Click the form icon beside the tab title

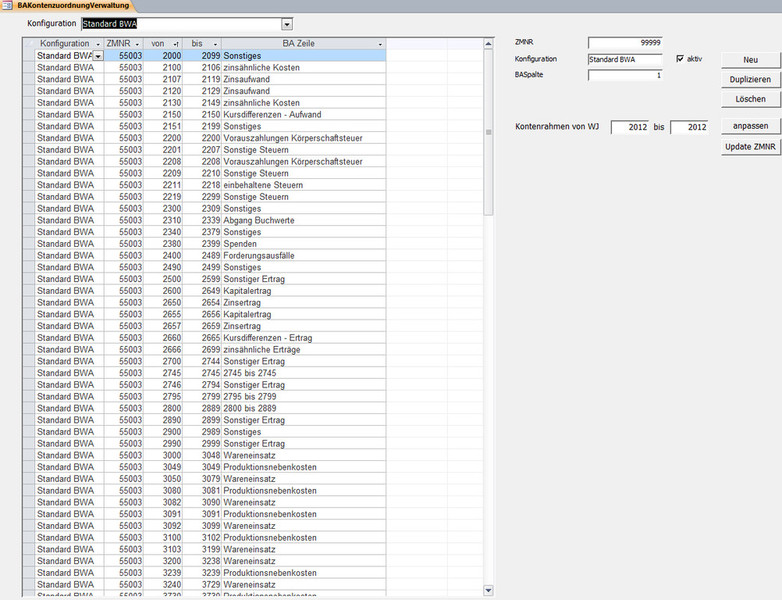pyautogui.click(x=7, y=5)
